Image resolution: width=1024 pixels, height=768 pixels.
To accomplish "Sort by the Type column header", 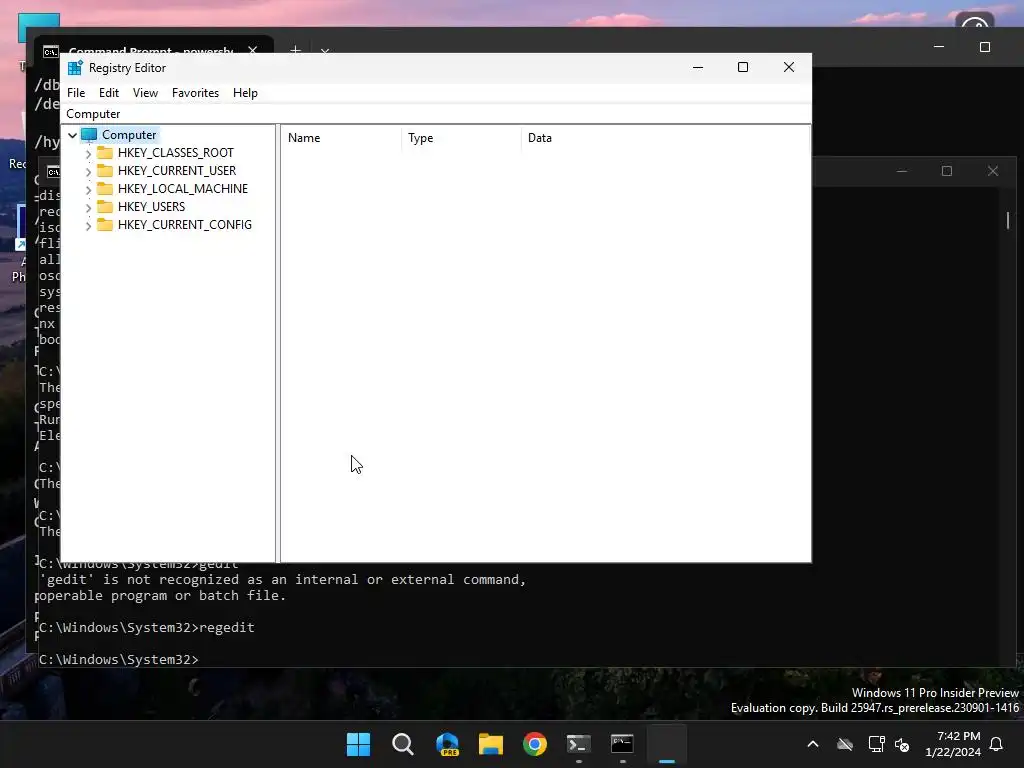I will point(460,138).
